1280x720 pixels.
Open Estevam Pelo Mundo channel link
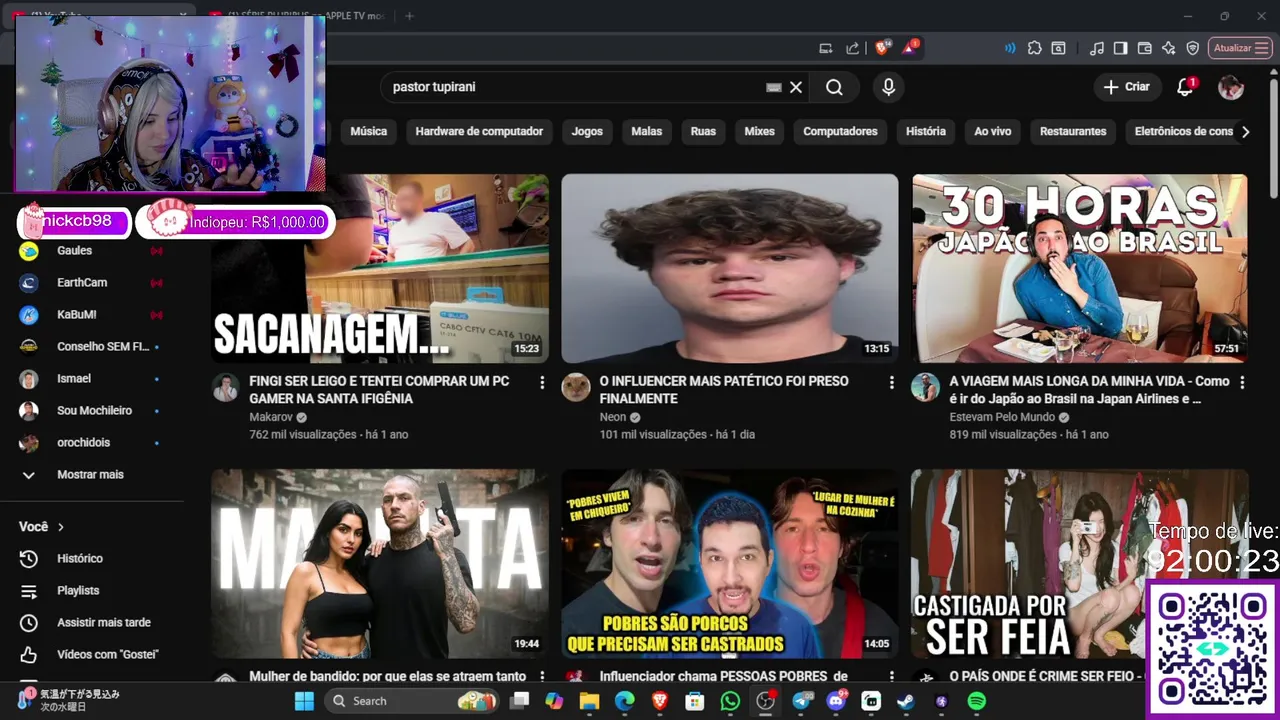pyautogui.click(x=1002, y=417)
